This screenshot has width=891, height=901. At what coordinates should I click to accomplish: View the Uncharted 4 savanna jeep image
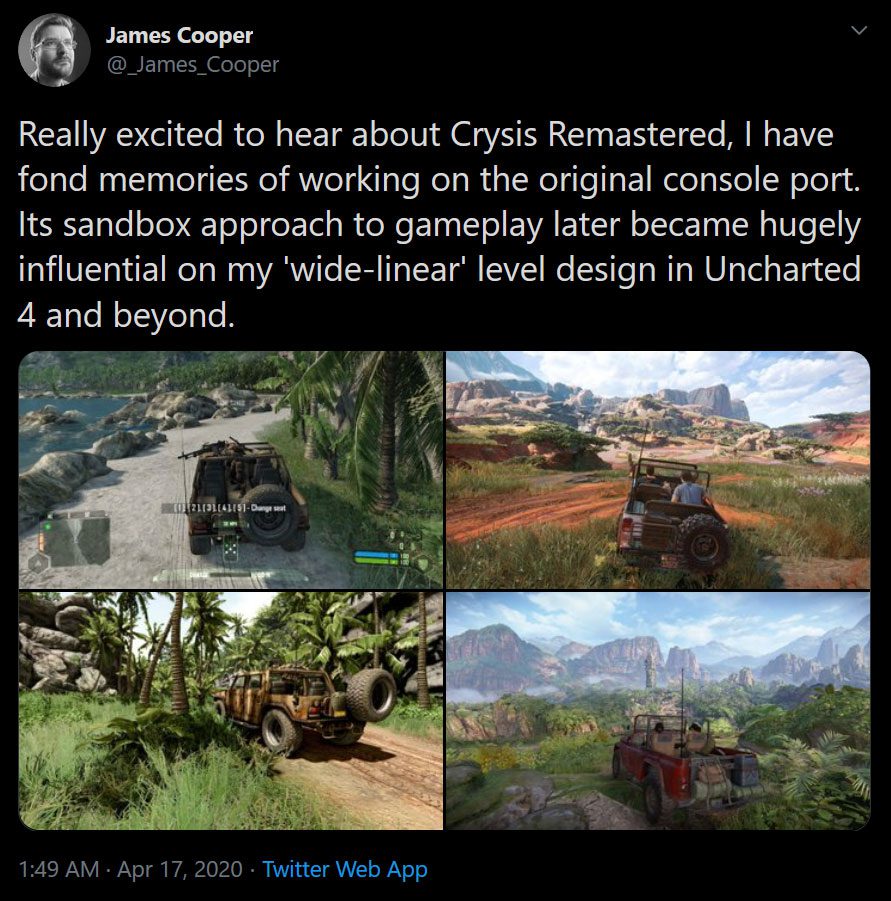click(x=658, y=469)
